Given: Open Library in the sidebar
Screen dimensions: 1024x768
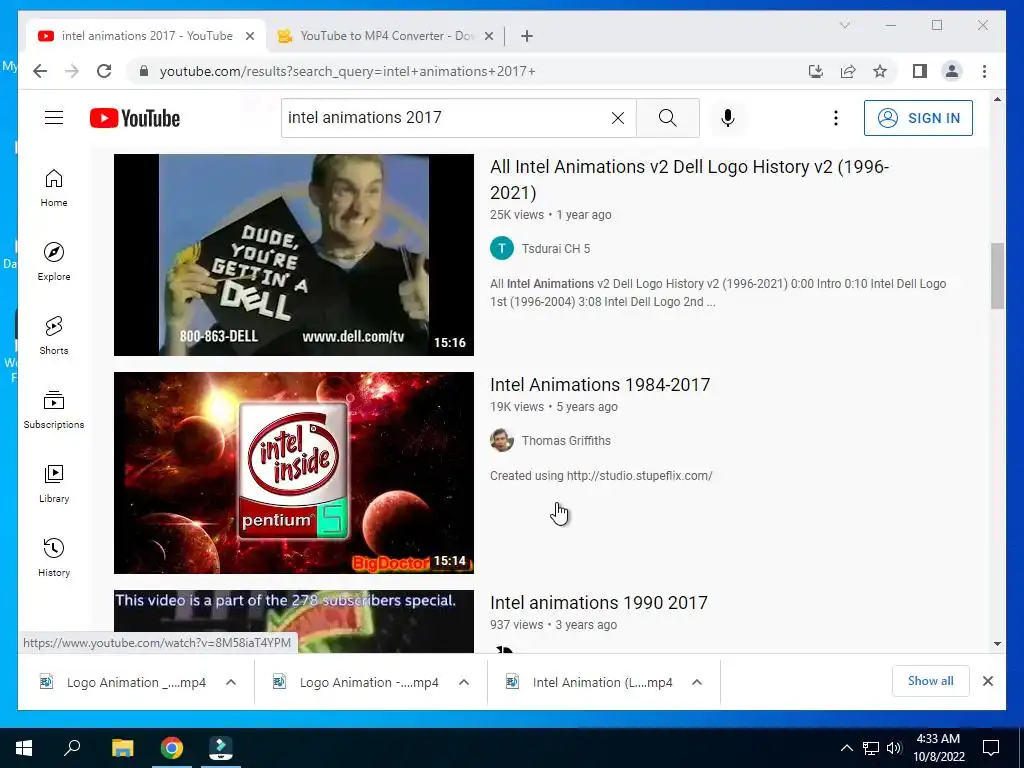Looking at the screenshot, I should pyautogui.click(x=54, y=483).
